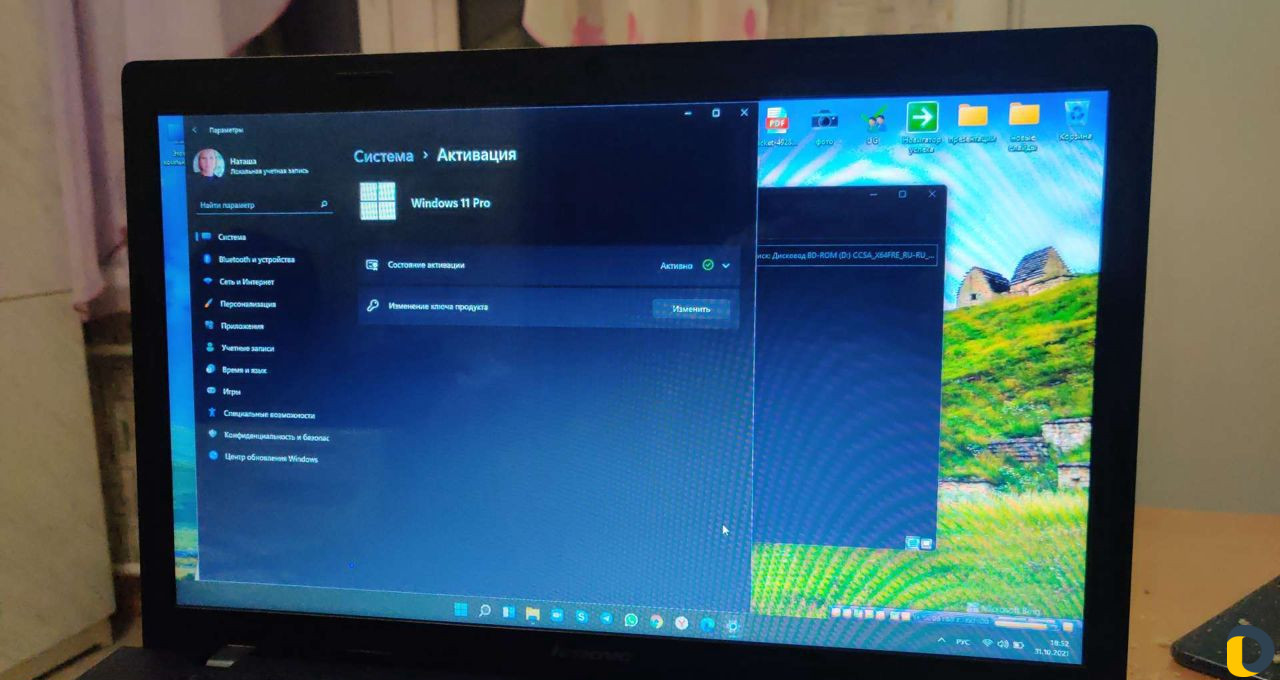The height and width of the screenshot is (680, 1280).
Task: Open the Wi-Fi network tray icon
Action: [987, 643]
